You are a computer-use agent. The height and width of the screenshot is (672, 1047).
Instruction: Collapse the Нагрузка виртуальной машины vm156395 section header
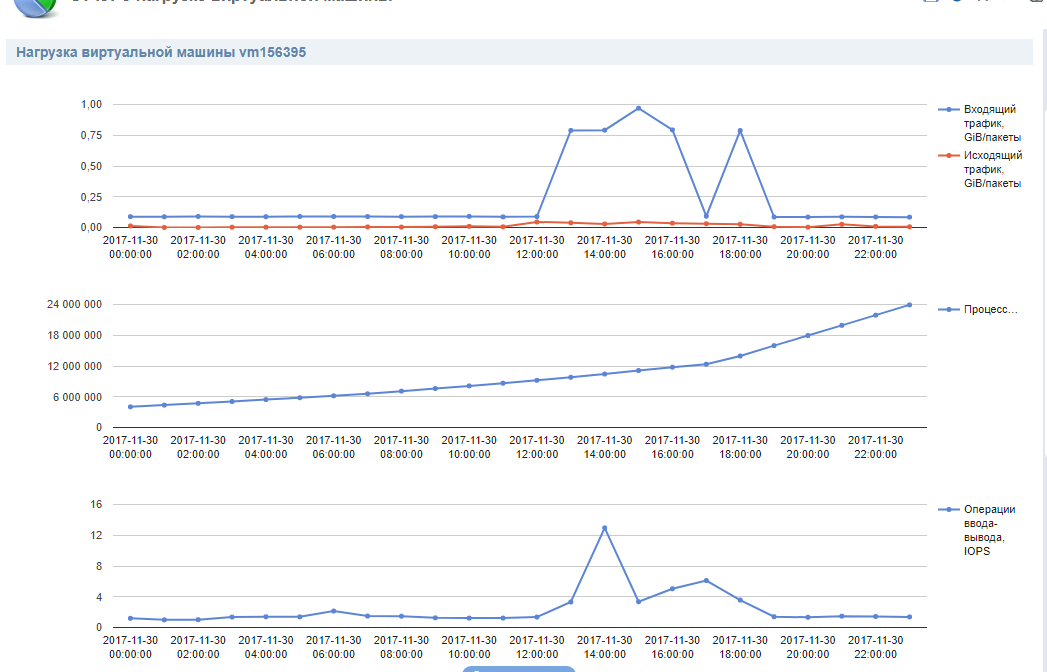tap(161, 52)
